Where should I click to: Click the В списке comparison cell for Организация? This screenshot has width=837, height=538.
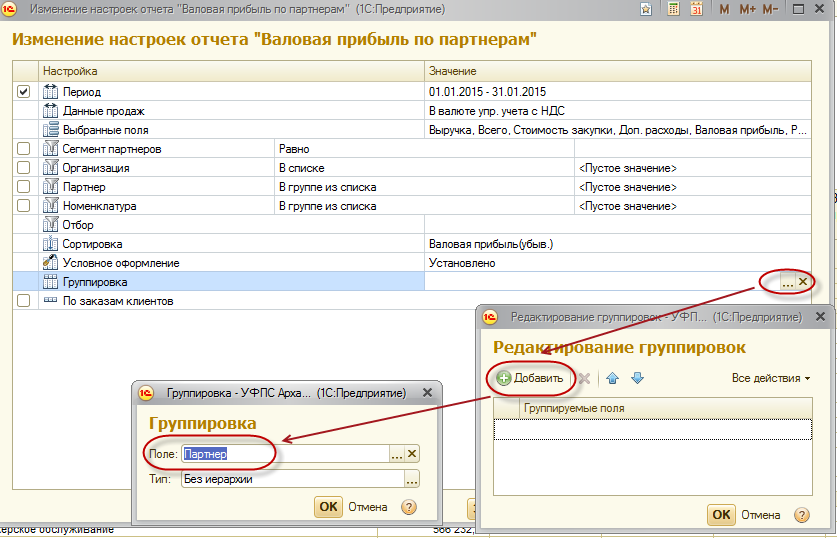(x=424, y=168)
